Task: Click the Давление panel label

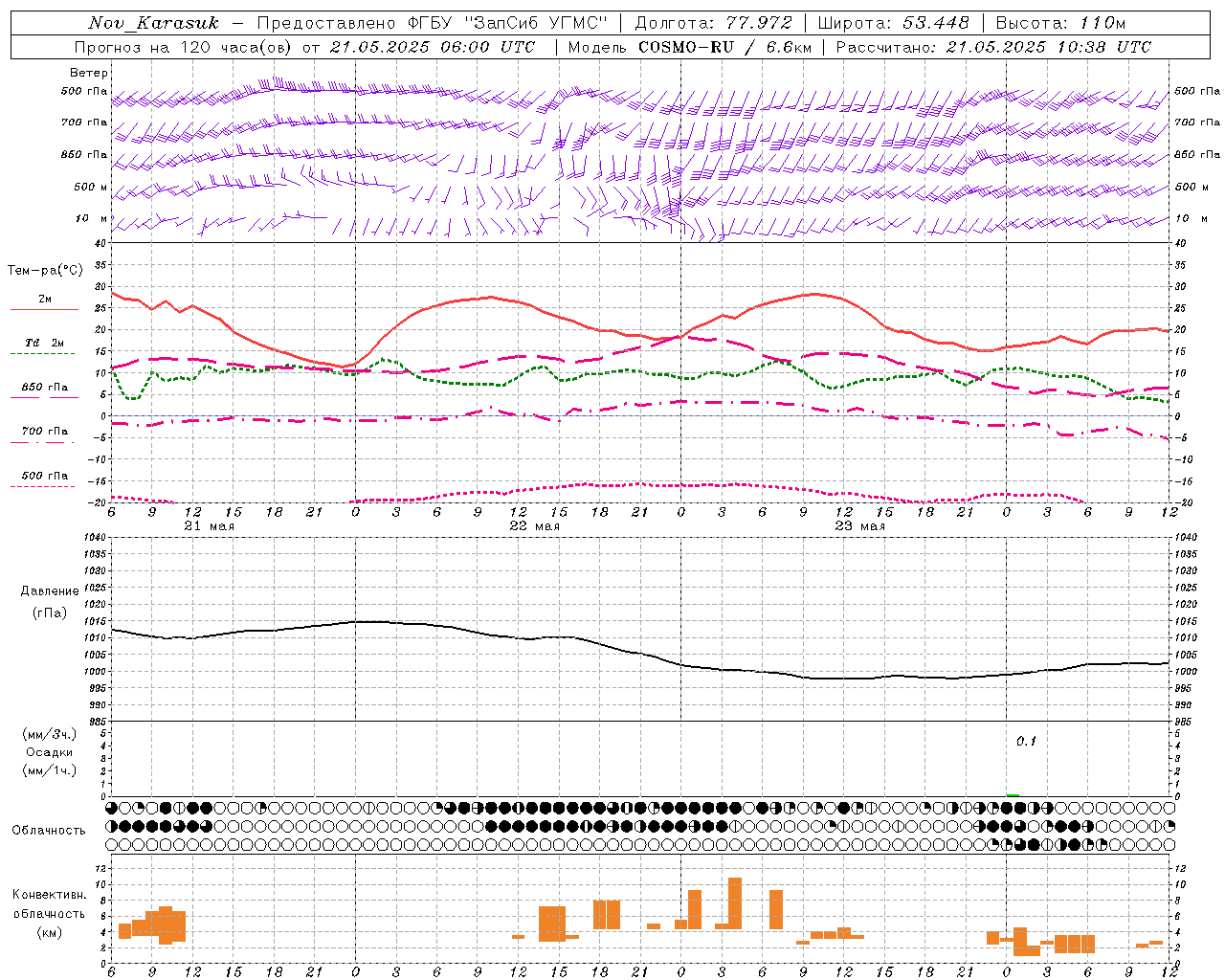Action: (49, 591)
